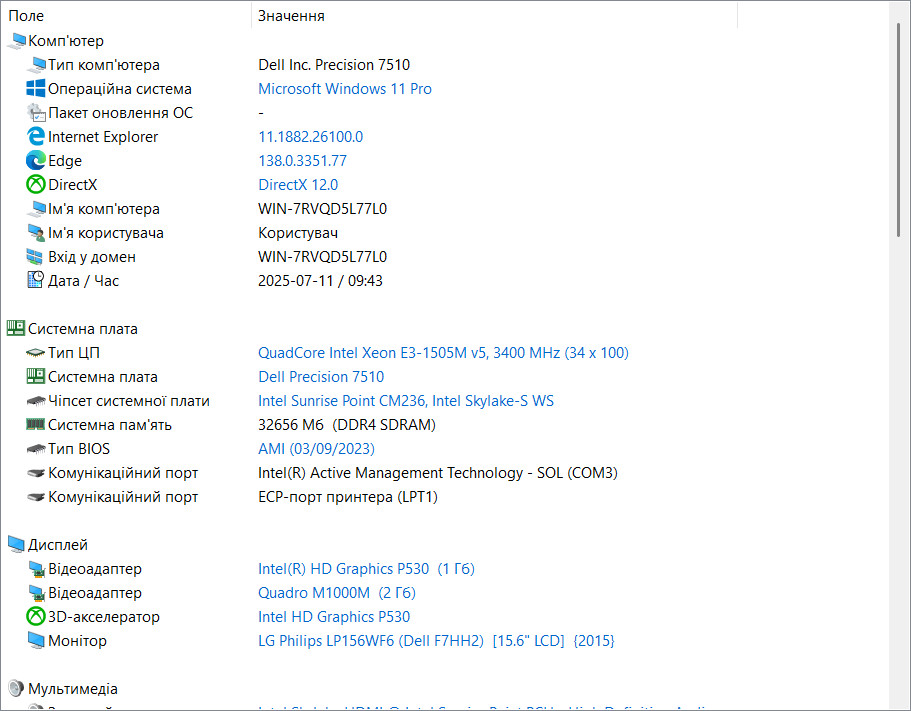Viewport: 911px width, 711px height.
Task: Click the Ім'я комп'ютера row icon
Action: (x=36, y=209)
